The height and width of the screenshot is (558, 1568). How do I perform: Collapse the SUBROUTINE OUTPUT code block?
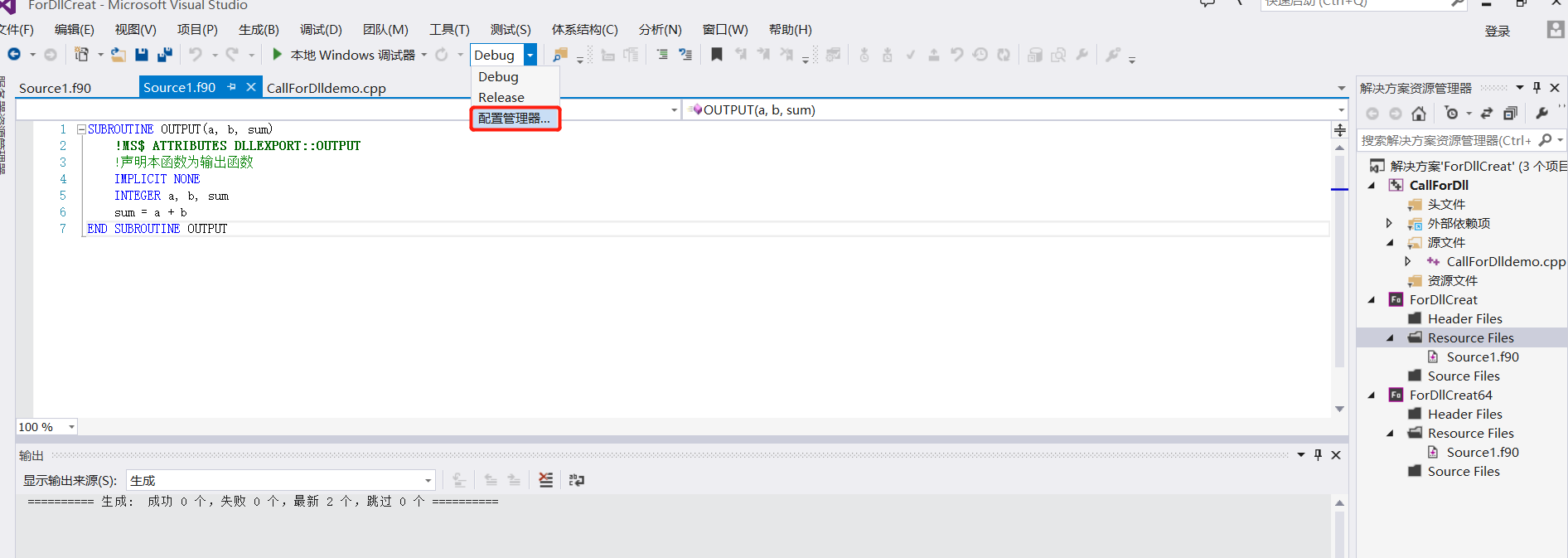81,129
